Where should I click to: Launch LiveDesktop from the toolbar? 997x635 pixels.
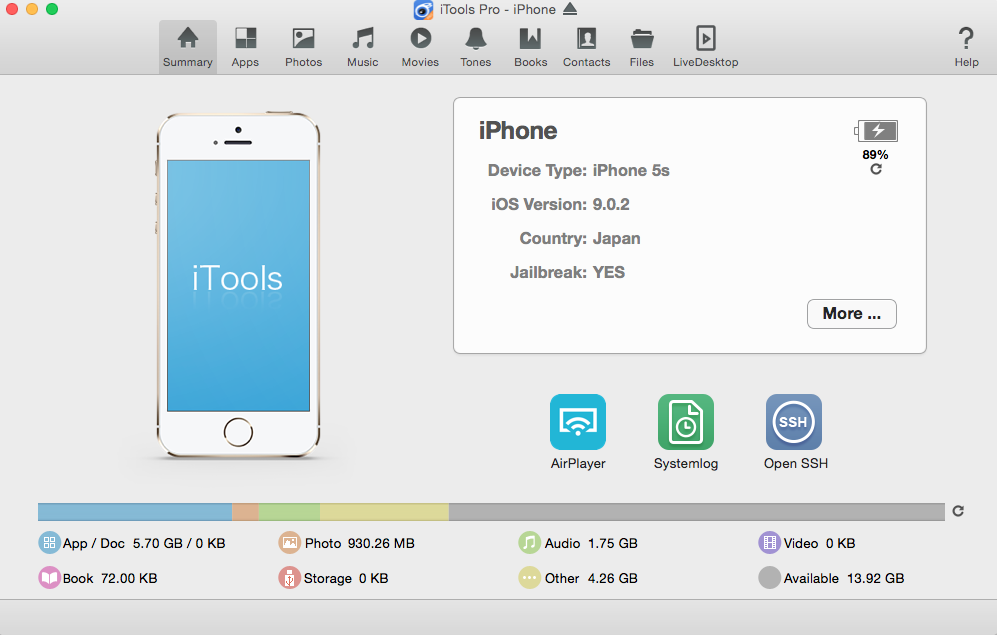point(706,47)
